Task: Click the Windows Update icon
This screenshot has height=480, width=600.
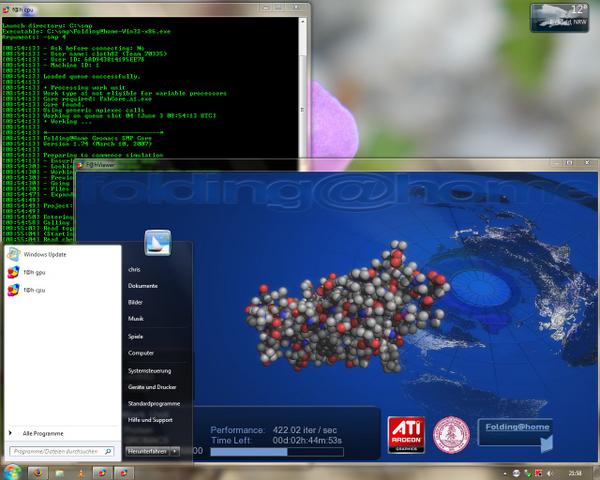Action: pos(13,254)
